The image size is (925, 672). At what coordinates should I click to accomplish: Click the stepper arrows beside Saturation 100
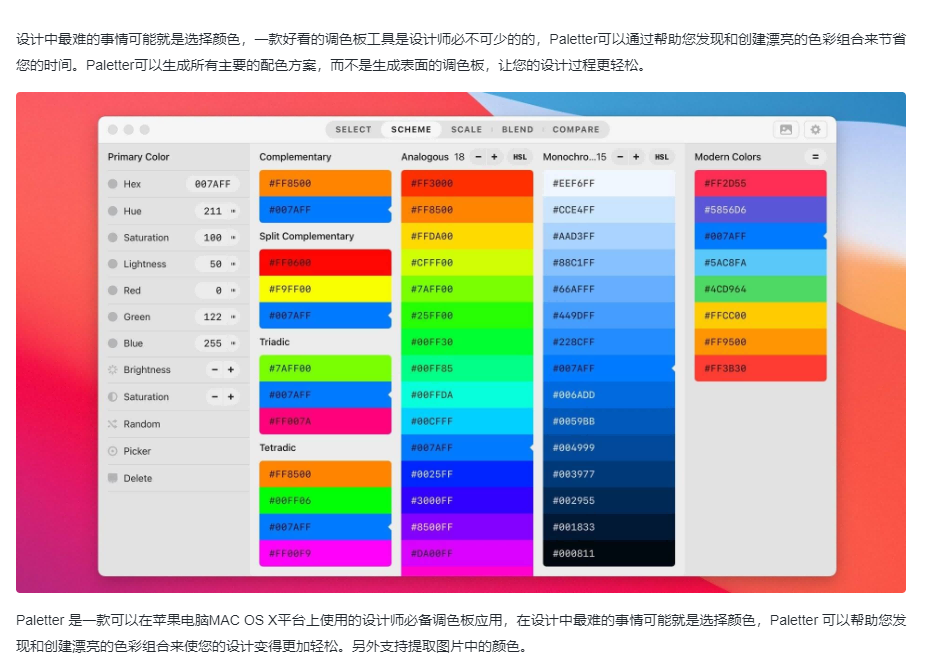pos(233,238)
